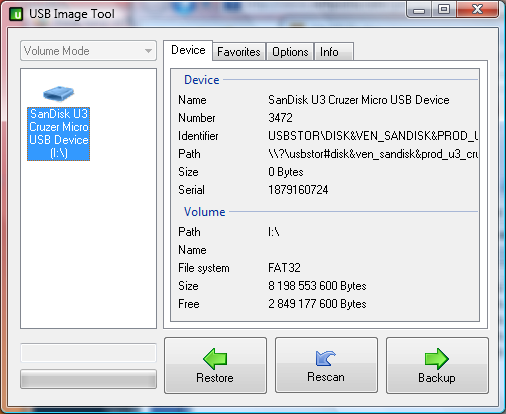Image resolution: width=506 pixels, height=414 pixels.
Task: Click the blue Rescan arrow icon
Action: pos(326,358)
